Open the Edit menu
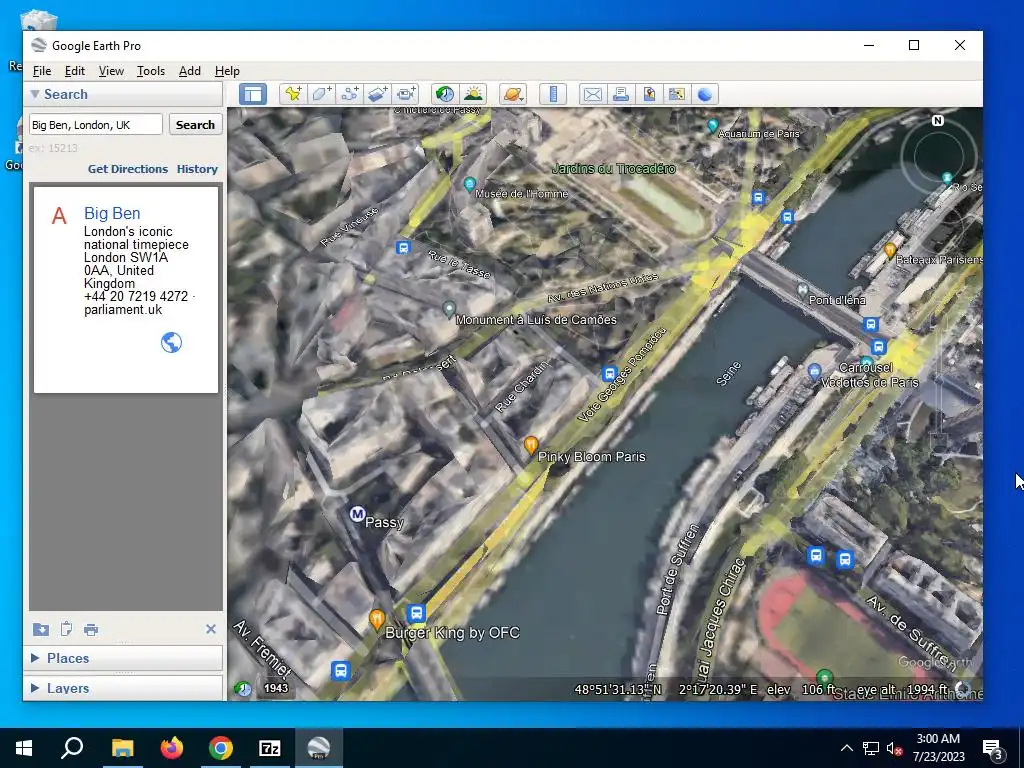 (74, 71)
